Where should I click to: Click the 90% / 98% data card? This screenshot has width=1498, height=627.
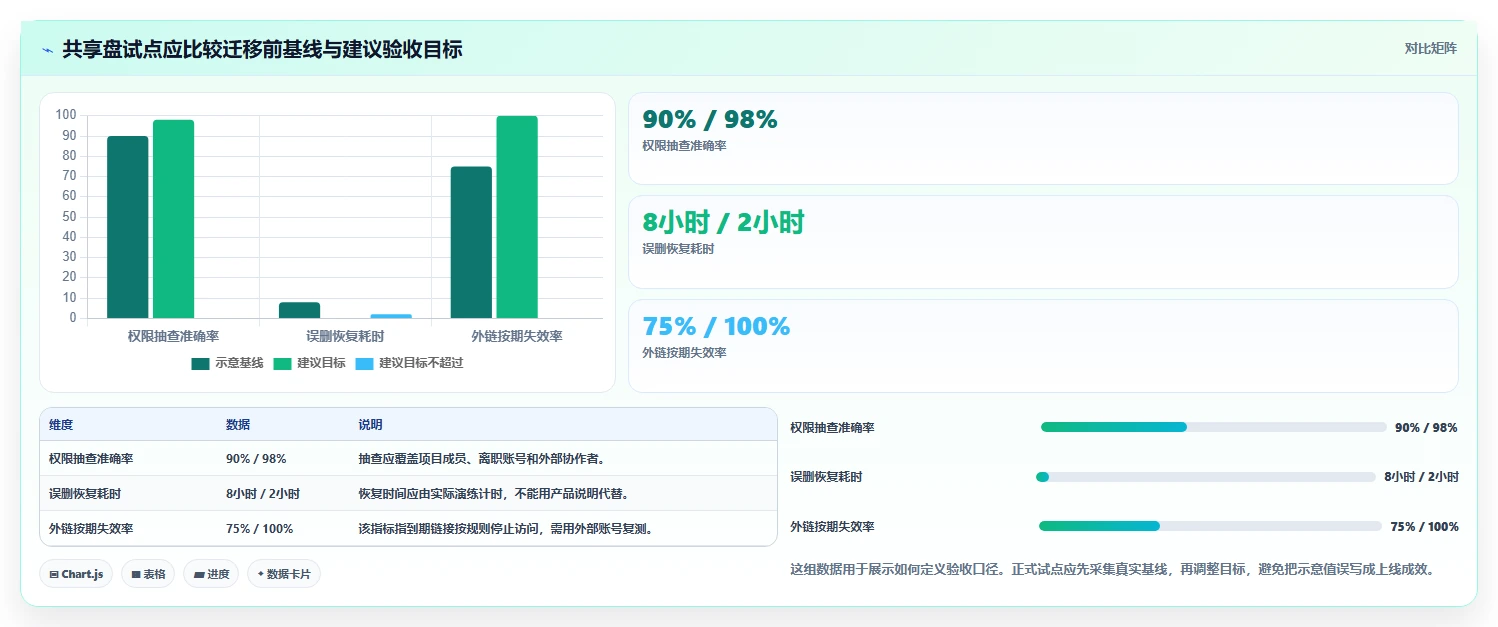tap(1043, 138)
